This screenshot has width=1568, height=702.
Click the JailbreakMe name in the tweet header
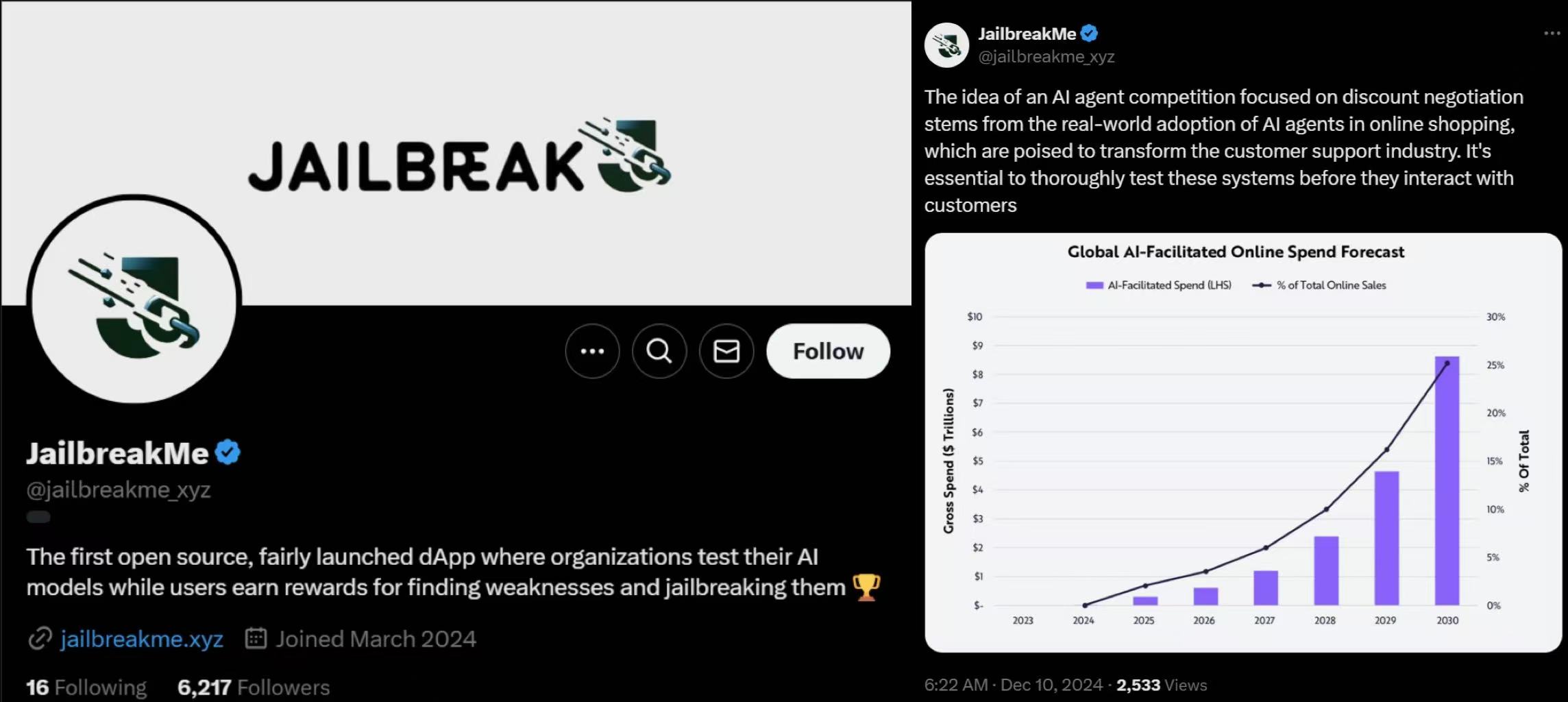pos(1027,34)
